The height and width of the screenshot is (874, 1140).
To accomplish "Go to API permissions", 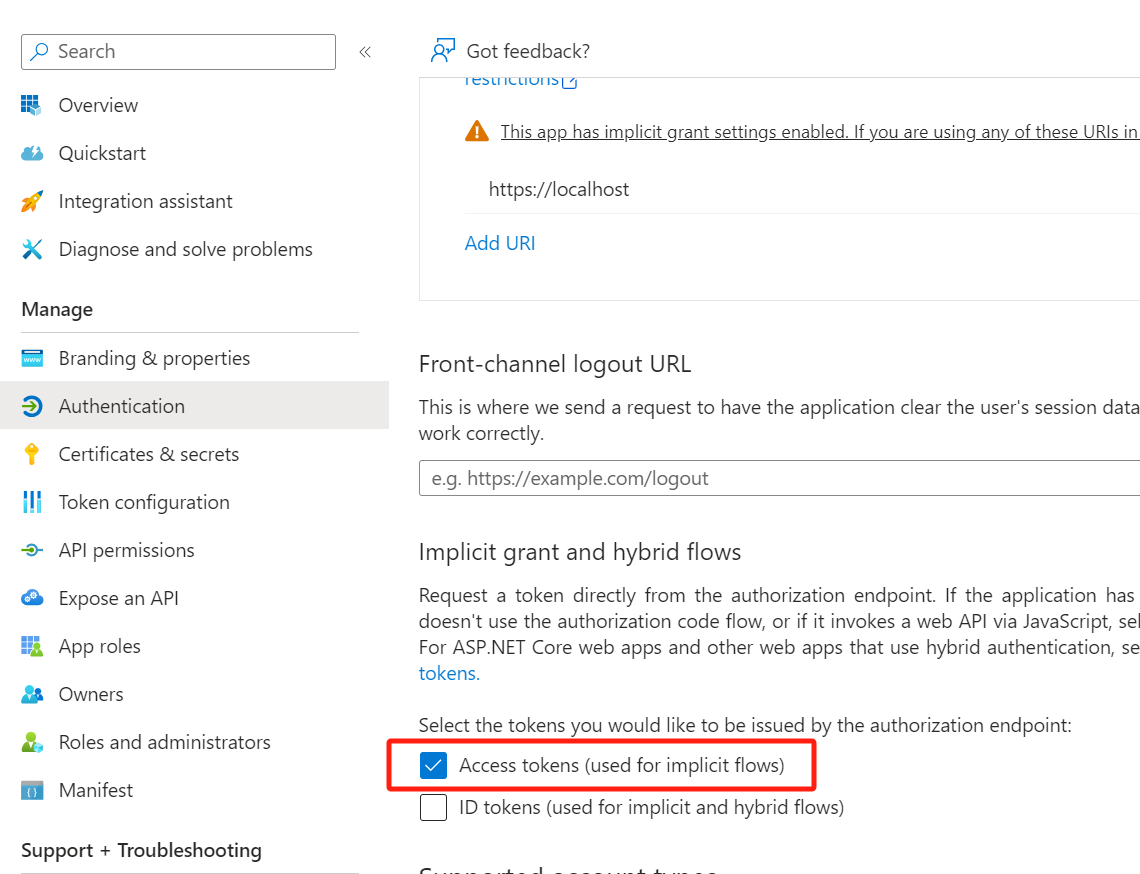I will coord(127,550).
